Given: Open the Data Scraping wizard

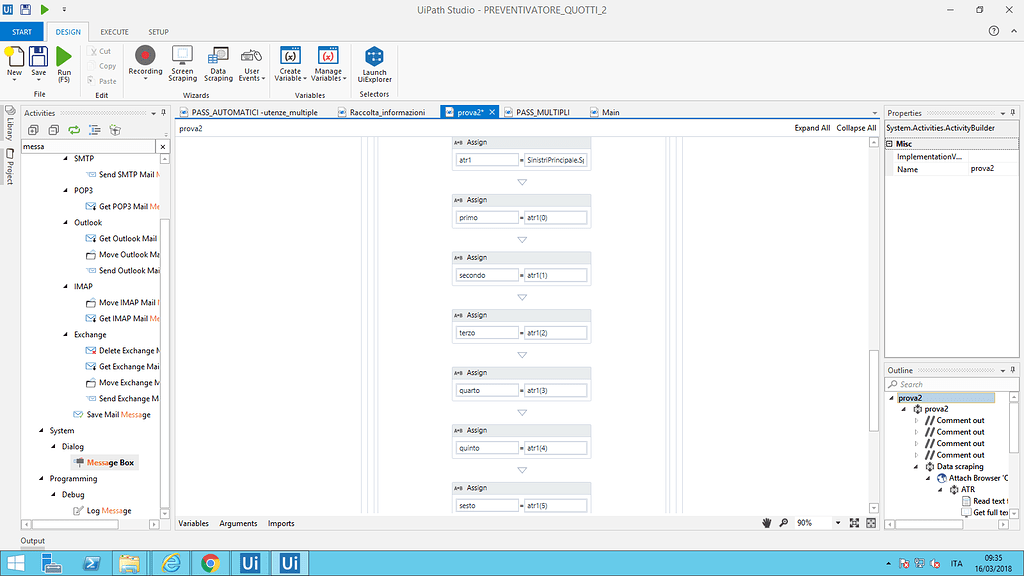Looking at the screenshot, I should pyautogui.click(x=218, y=62).
